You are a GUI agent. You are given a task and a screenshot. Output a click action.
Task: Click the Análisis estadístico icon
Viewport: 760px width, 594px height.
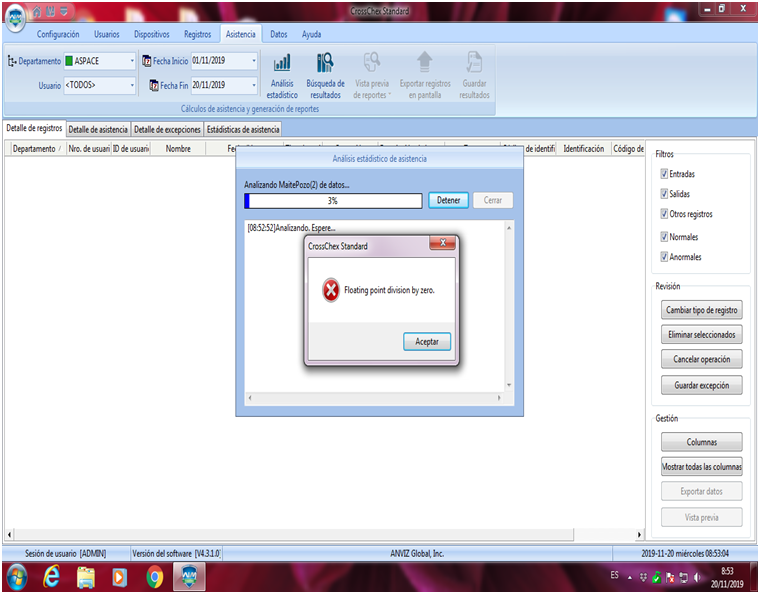(x=282, y=63)
